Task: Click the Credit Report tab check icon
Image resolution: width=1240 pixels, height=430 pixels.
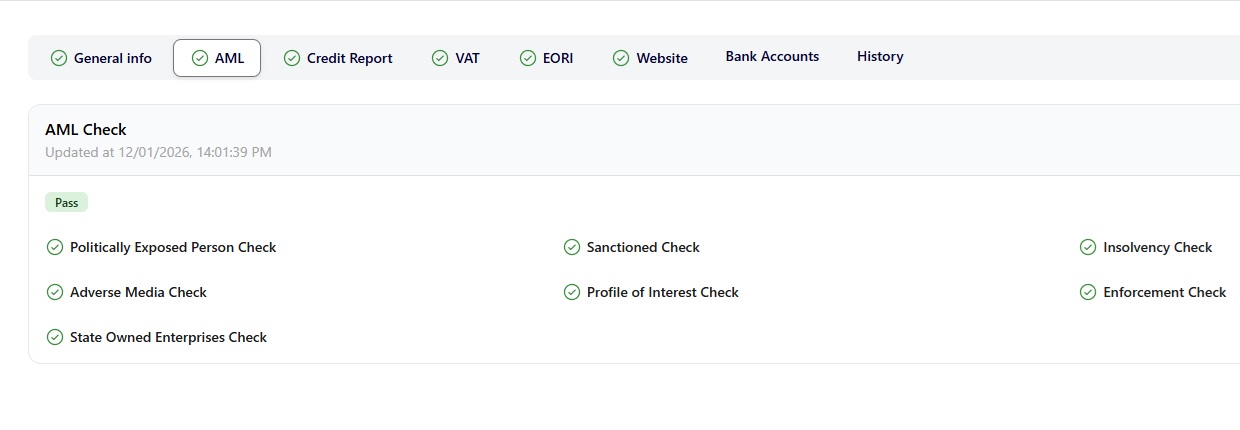Action: coord(292,58)
